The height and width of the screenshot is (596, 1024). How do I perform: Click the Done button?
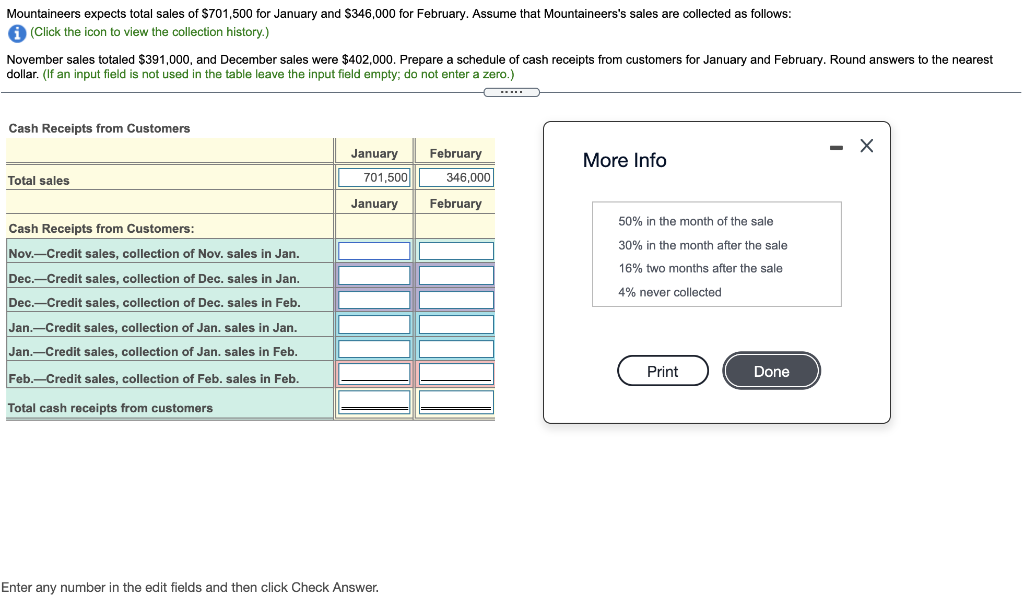point(771,371)
